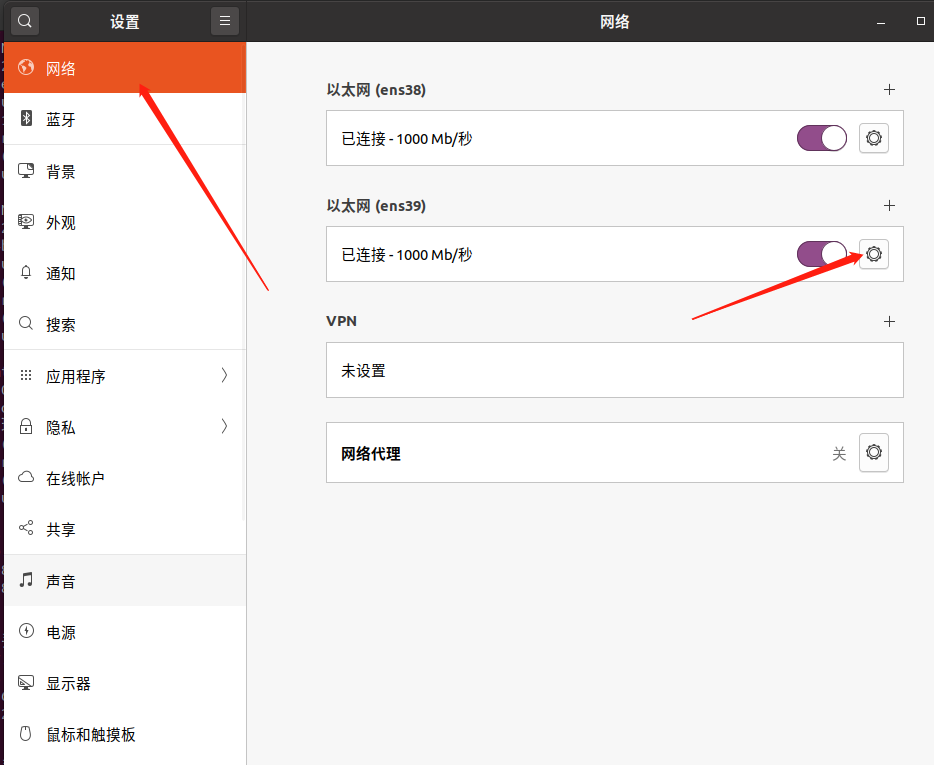Click the 未设置 VPN row

tap(615, 370)
